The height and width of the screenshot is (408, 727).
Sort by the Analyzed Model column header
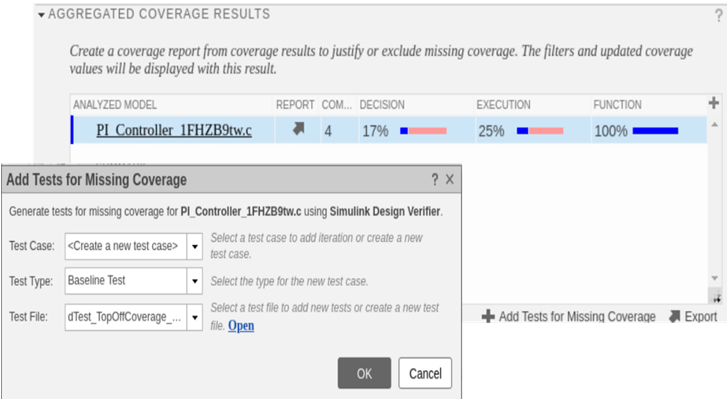click(114, 104)
